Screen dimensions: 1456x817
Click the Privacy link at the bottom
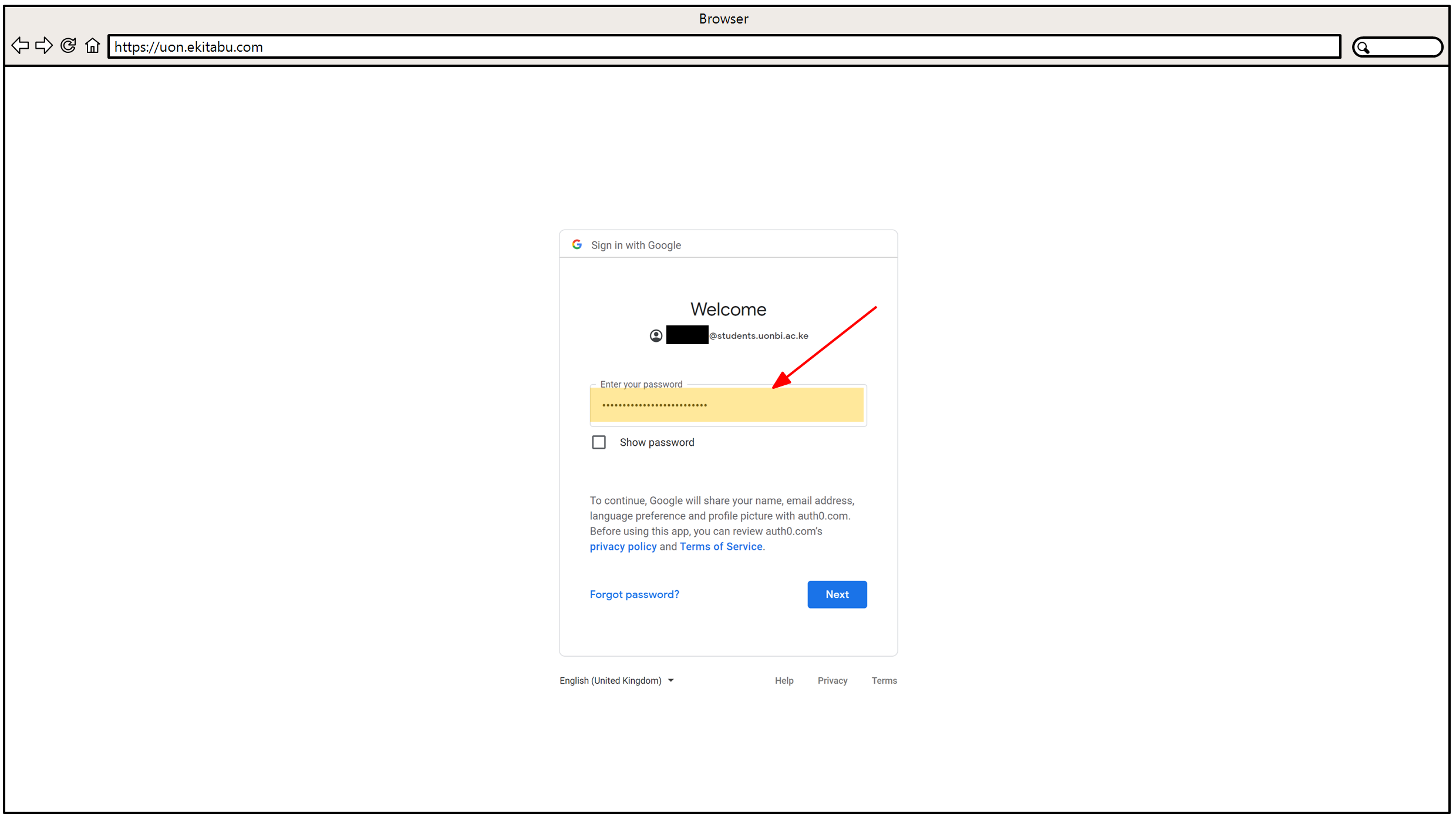(832, 680)
